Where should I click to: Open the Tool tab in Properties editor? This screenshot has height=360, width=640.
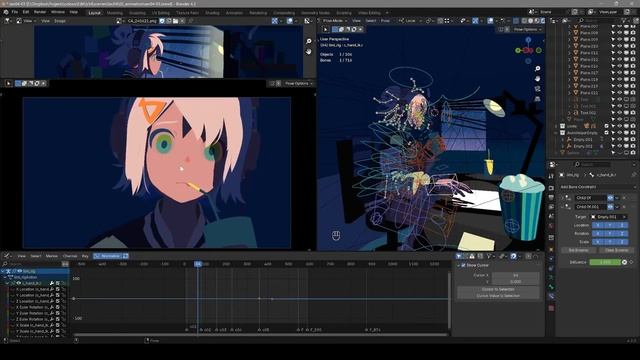(551, 176)
